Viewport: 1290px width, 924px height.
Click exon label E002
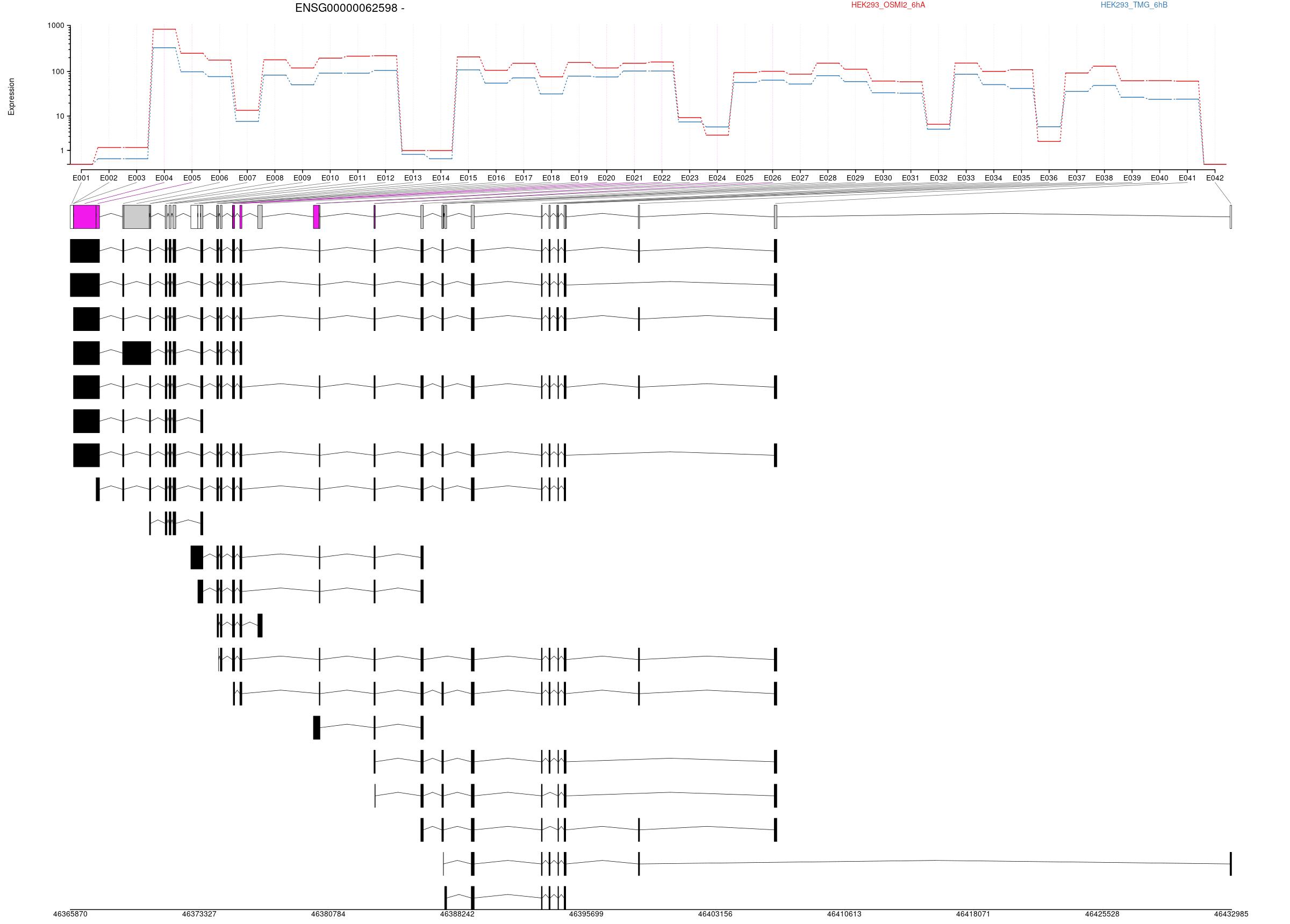(109, 178)
